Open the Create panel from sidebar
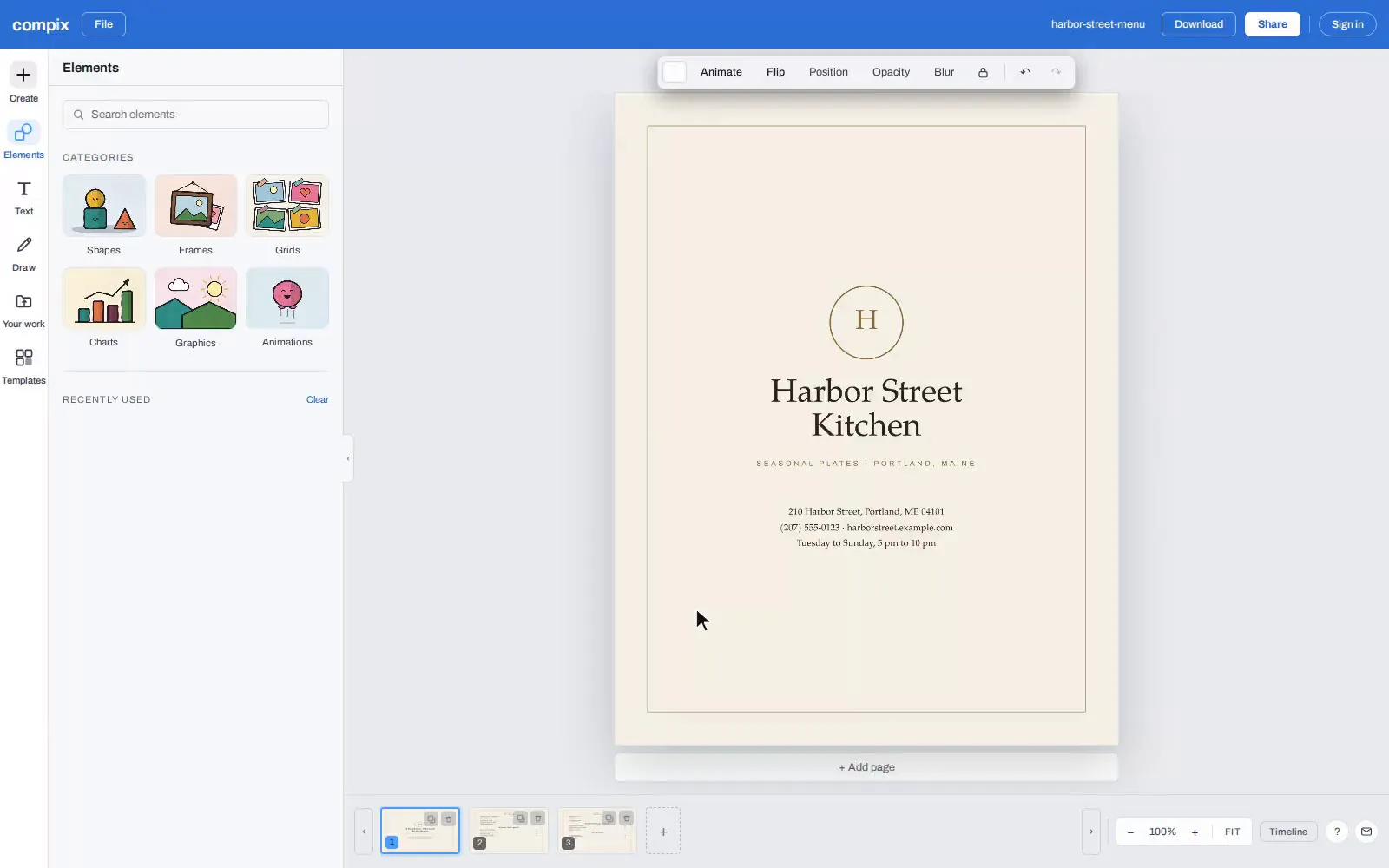The image size is (1389, 868). [23, 82]
